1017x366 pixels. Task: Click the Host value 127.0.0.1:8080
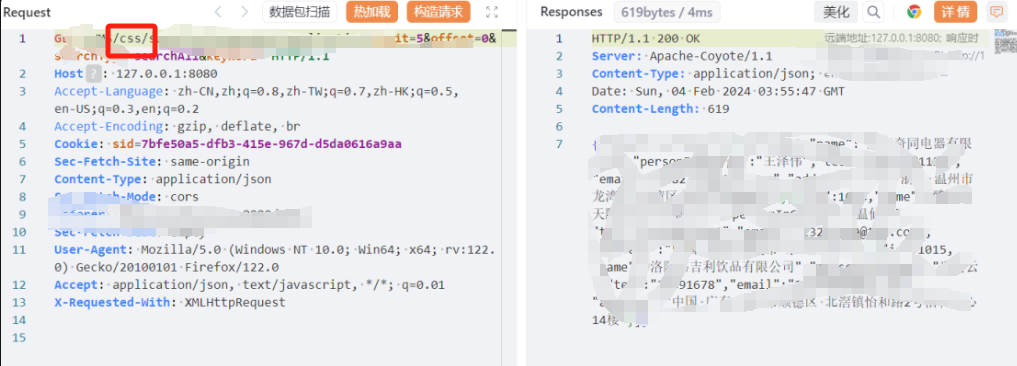coord(167,74)
